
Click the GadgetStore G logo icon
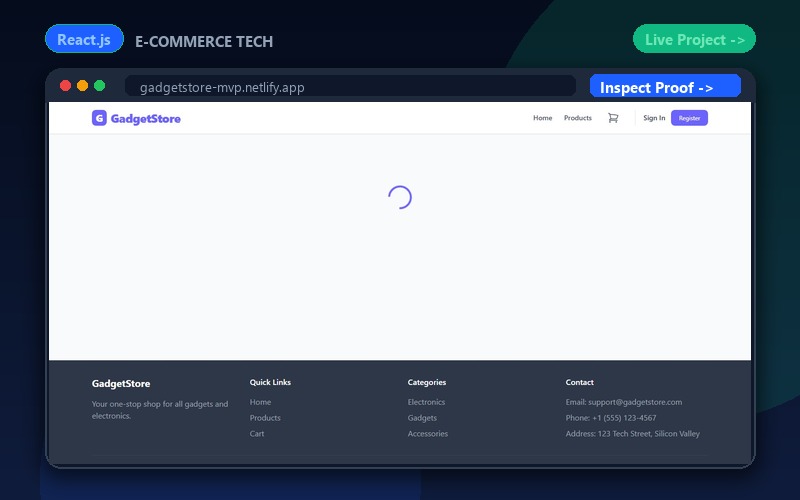tap(99, 118)
